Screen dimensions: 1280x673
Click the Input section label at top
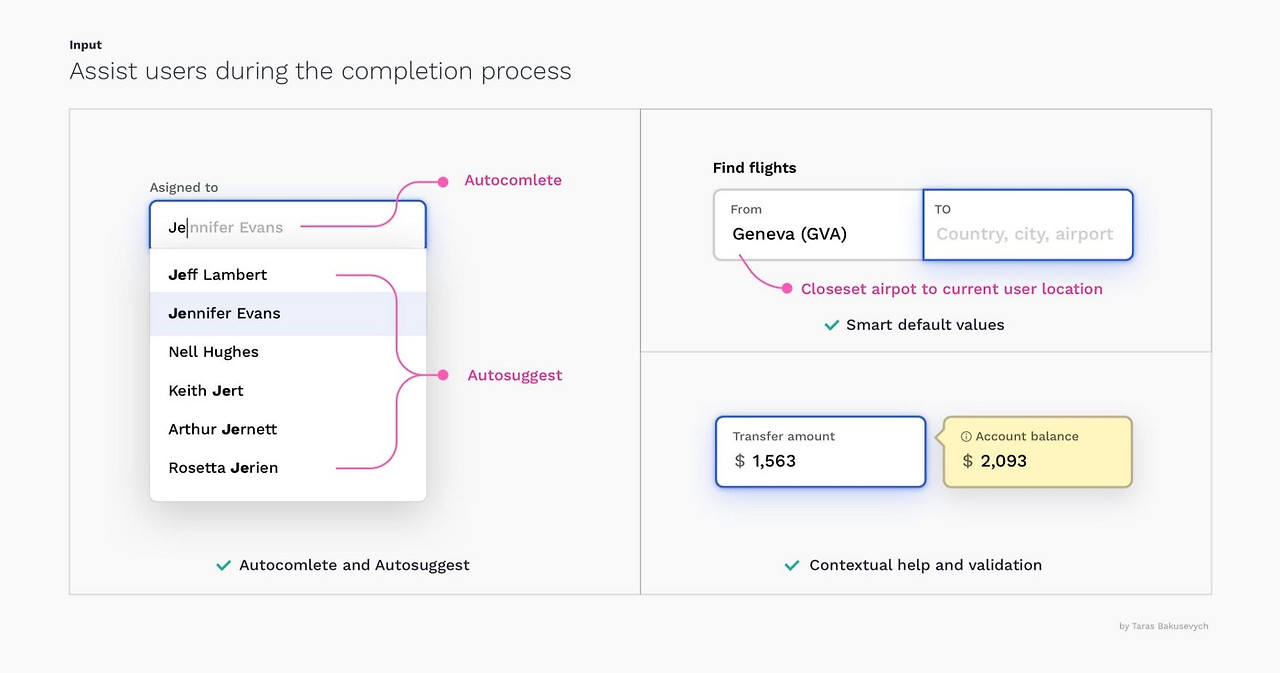coord(85,44)
